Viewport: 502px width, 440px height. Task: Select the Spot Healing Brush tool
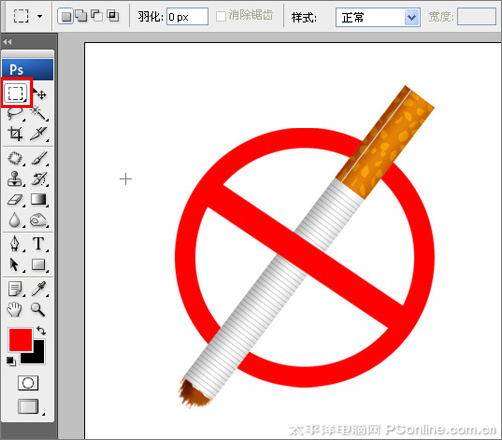tap(15, 158)
